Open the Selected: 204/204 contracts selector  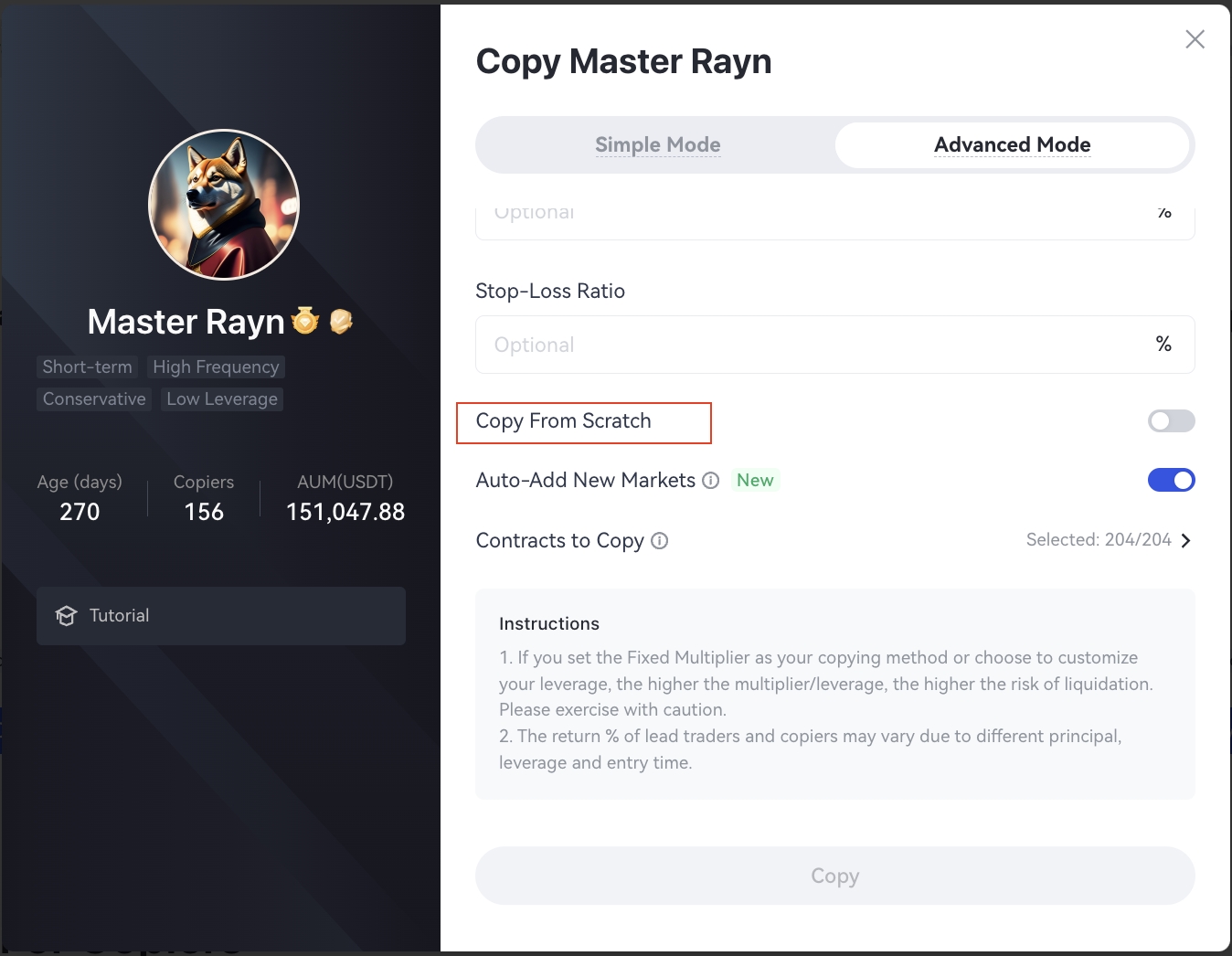point(1098,540)
